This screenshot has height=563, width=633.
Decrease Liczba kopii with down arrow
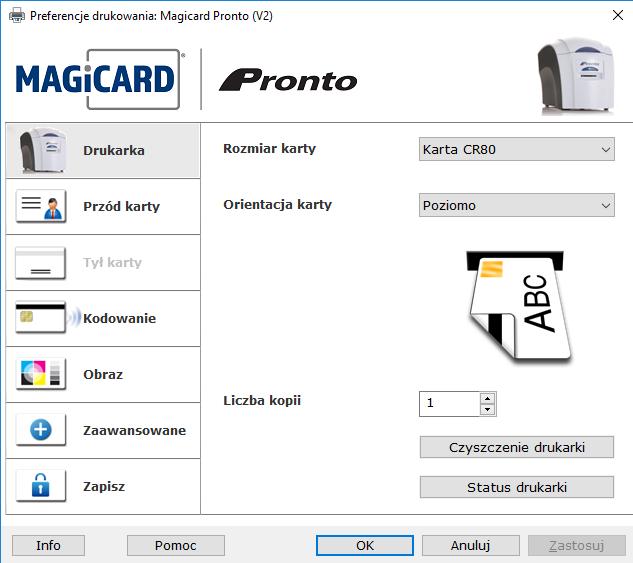pos(488,410)
